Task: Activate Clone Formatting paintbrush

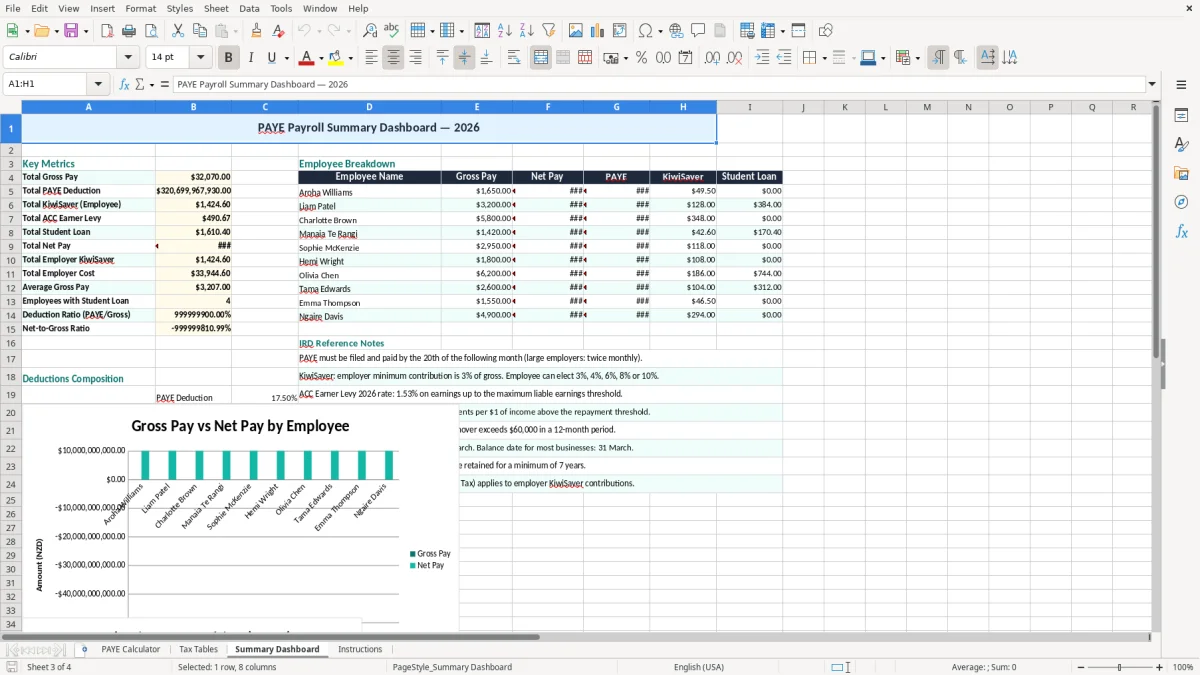Action: [x=257, y=31]
